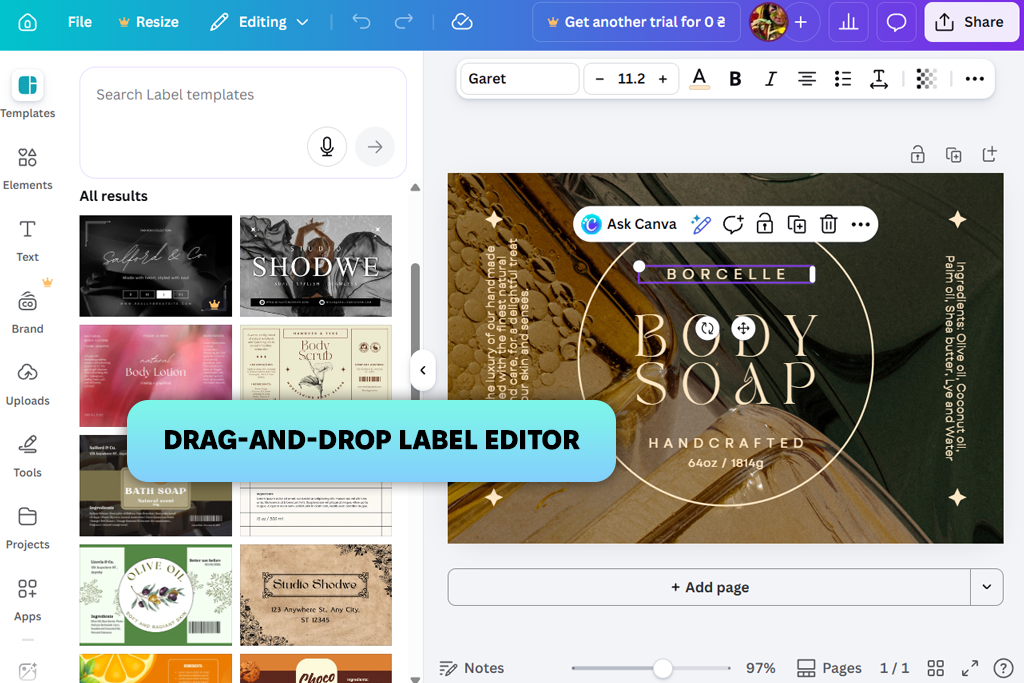The height and width of the screenshot is (683, 1024).
Task: Open the Elements sidebar tab
Action: [x=27, y=168]
